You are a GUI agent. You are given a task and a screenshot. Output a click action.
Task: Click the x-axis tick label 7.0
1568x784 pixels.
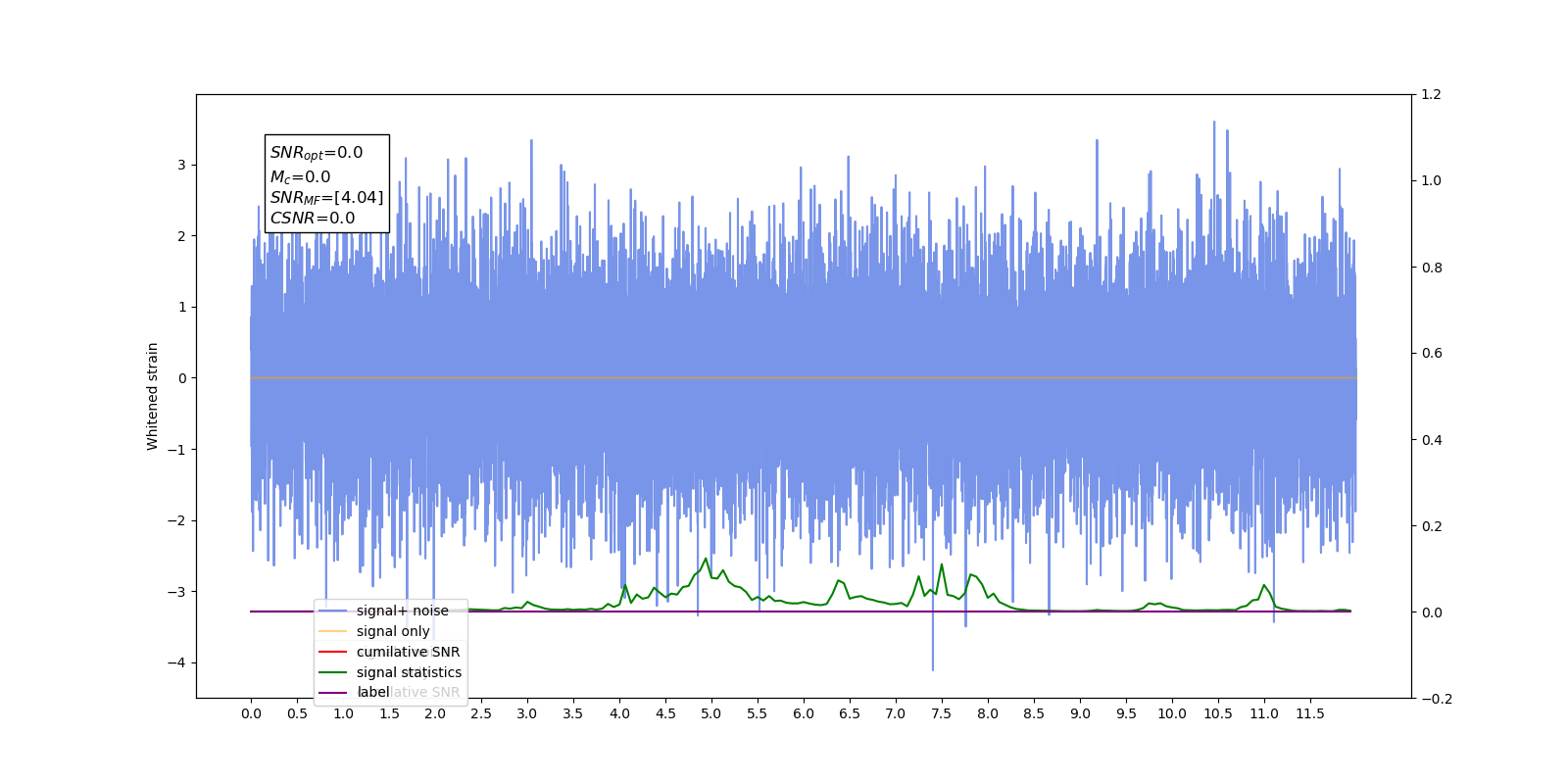[896, 713]
